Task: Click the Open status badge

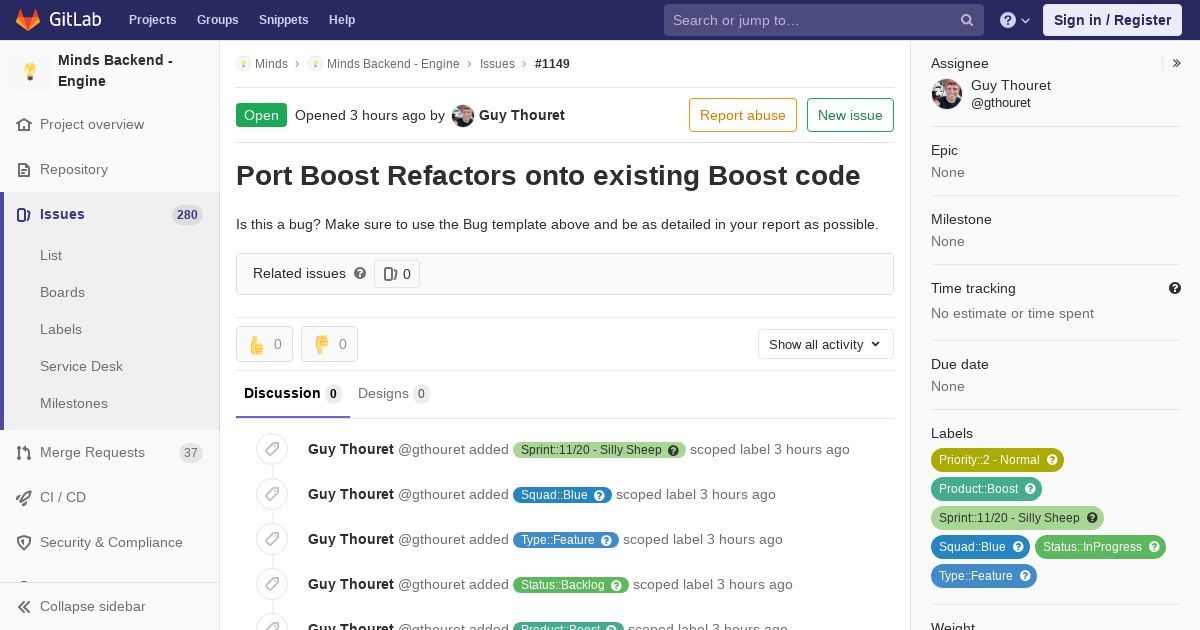Action: 261,115
